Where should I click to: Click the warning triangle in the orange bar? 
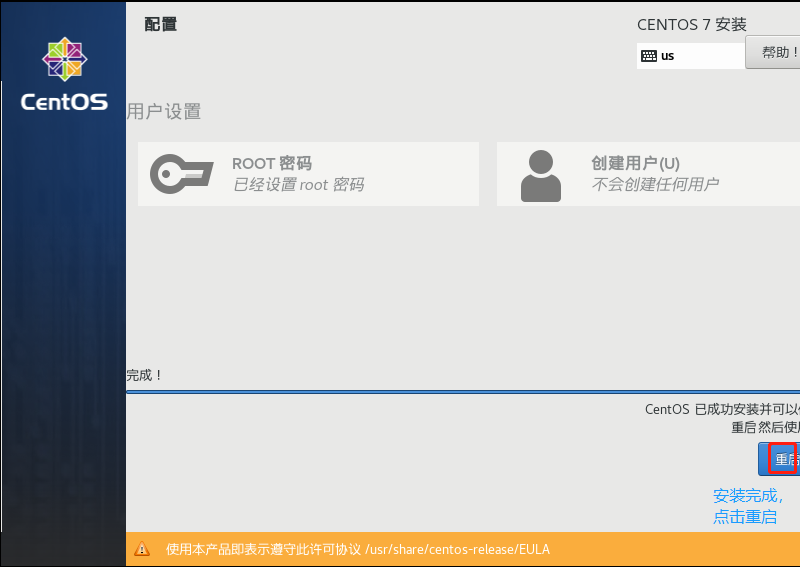(142, 549)
